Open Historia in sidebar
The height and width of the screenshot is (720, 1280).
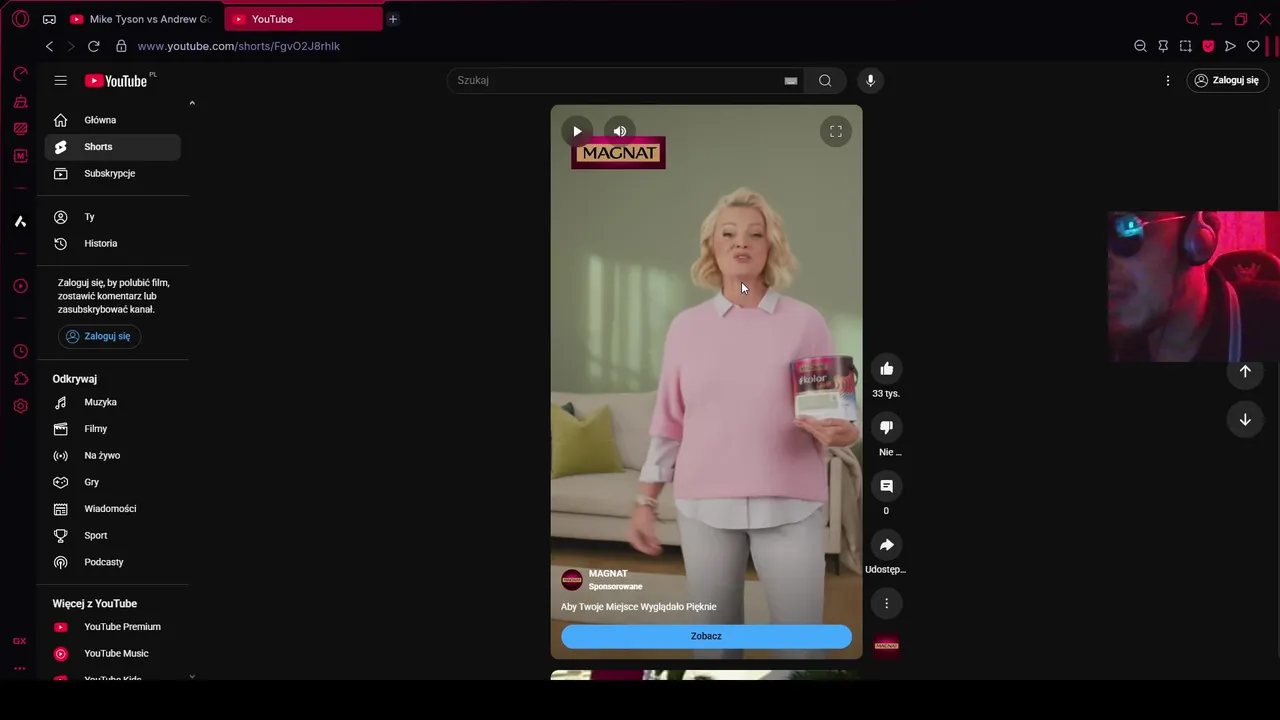[x=112, y=244]
